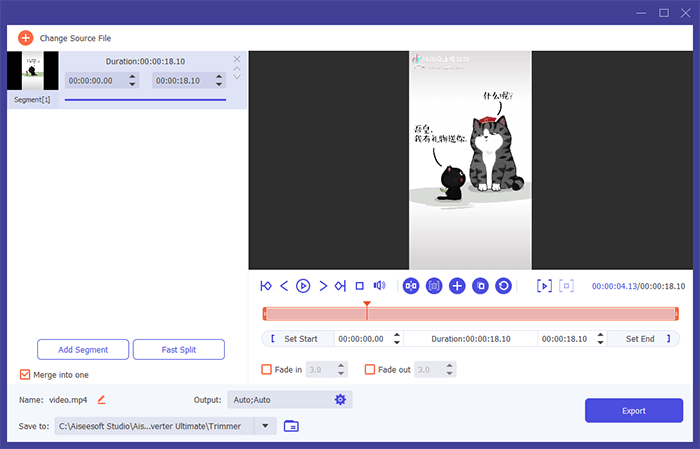Click the video preview cat image

470,160
